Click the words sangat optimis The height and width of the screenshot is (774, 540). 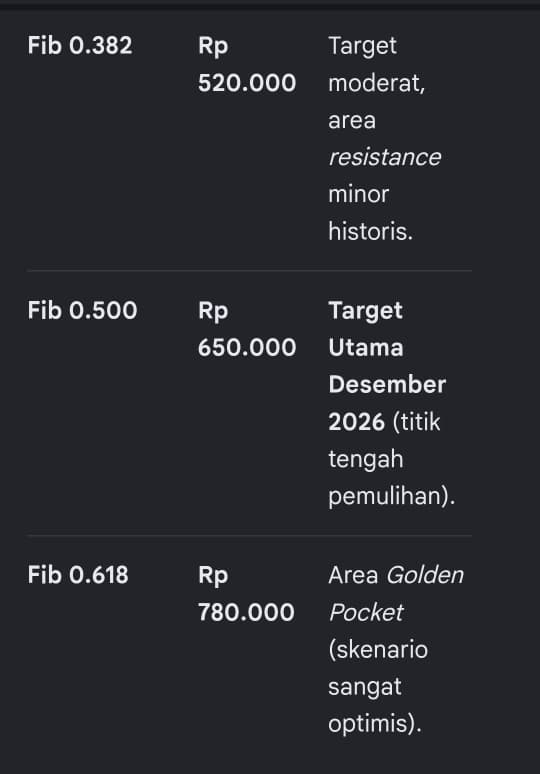point(375,705)
